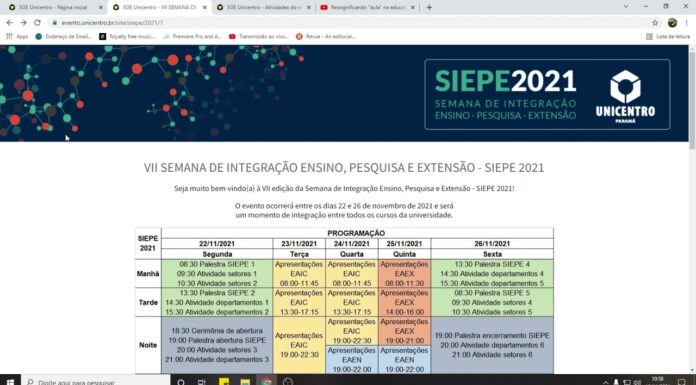Image resolution: width=696 pixels, height=385 pixels.
Task: Open the Apps bookmarks shortcut
Action: [17, 36]
